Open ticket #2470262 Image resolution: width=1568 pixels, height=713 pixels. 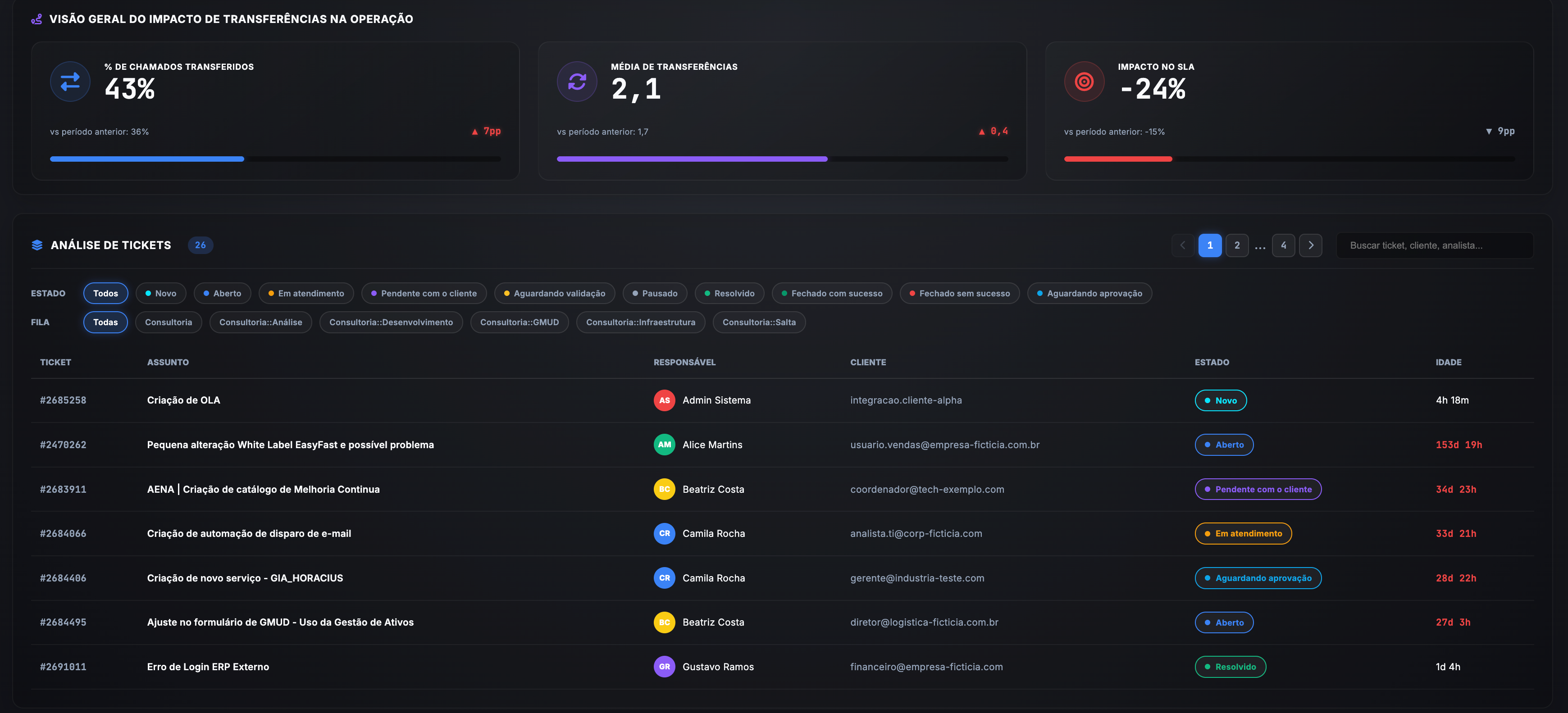tap(63, 445)
